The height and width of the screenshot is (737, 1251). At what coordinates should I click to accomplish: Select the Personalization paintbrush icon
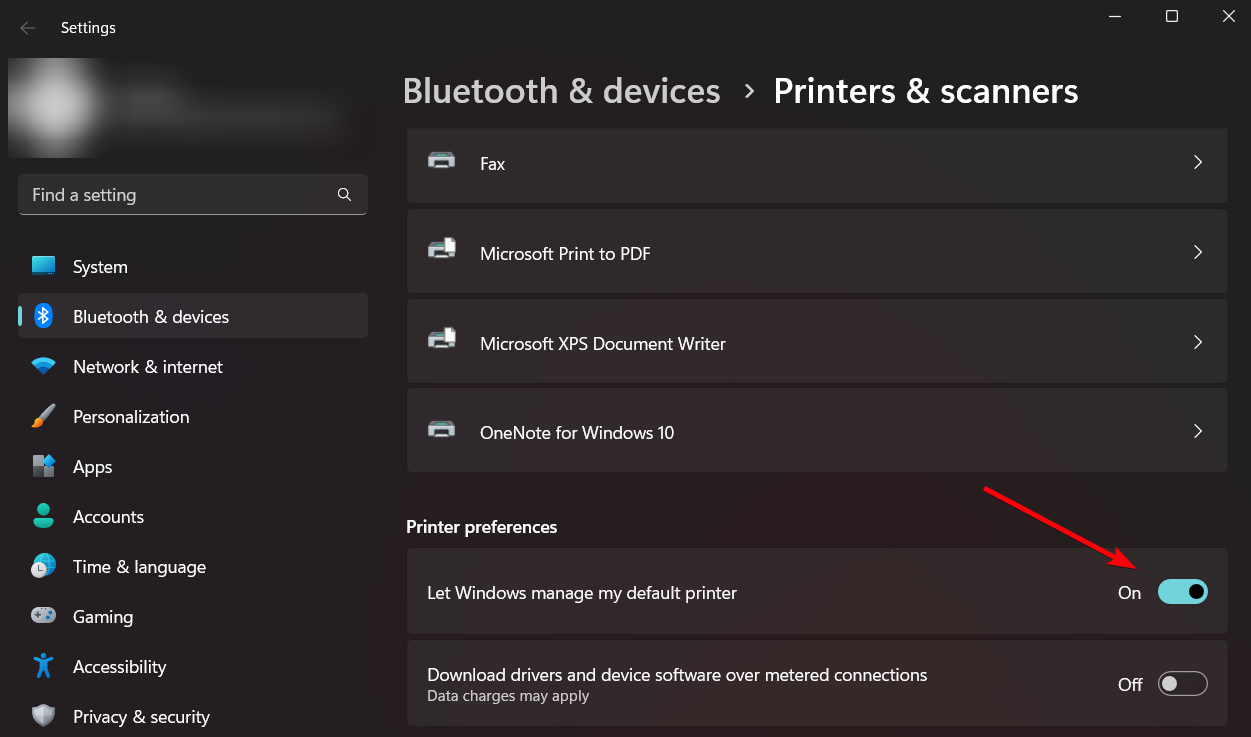44,416
